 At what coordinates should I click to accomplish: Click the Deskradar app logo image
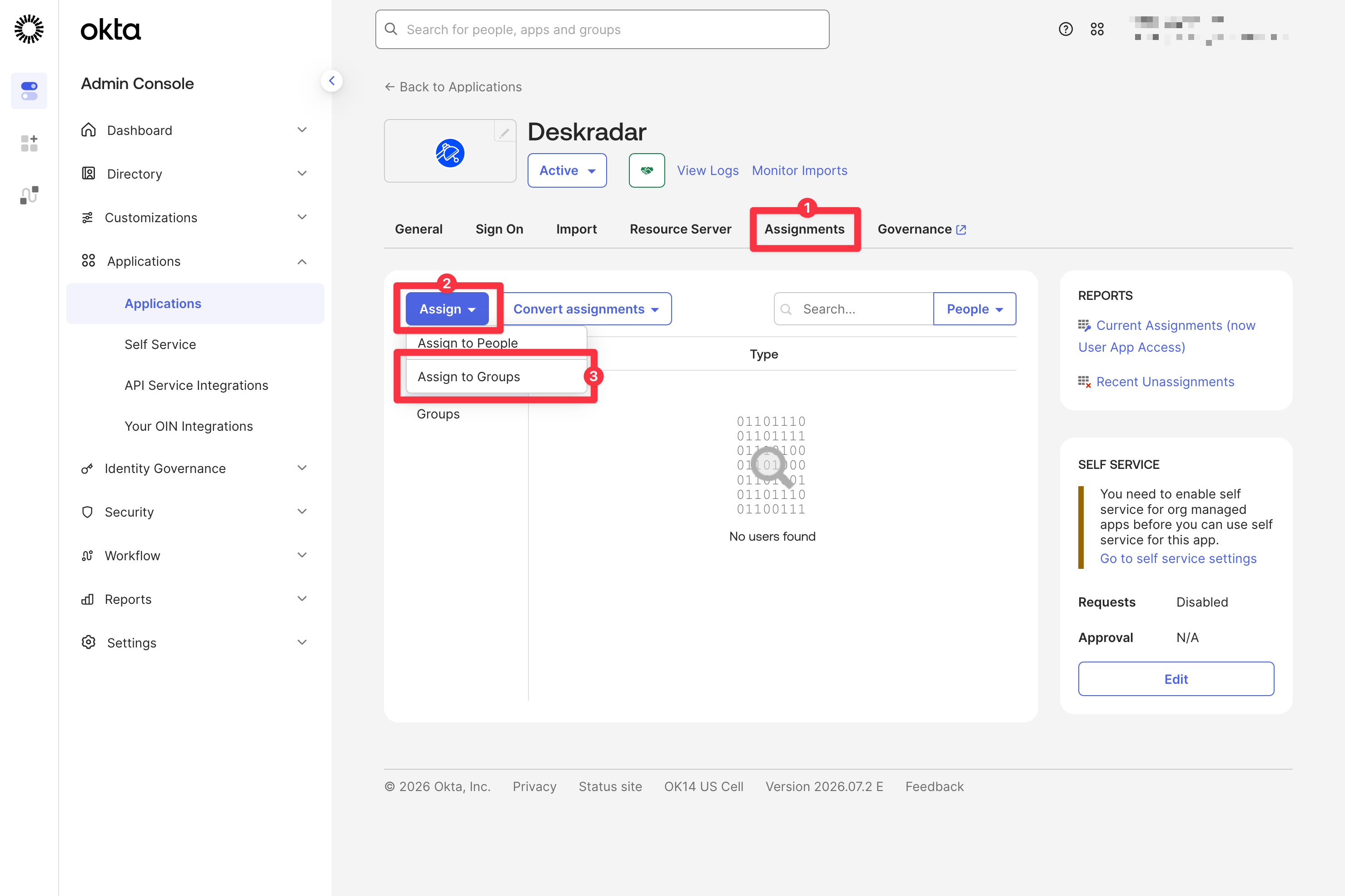point(450,153)
